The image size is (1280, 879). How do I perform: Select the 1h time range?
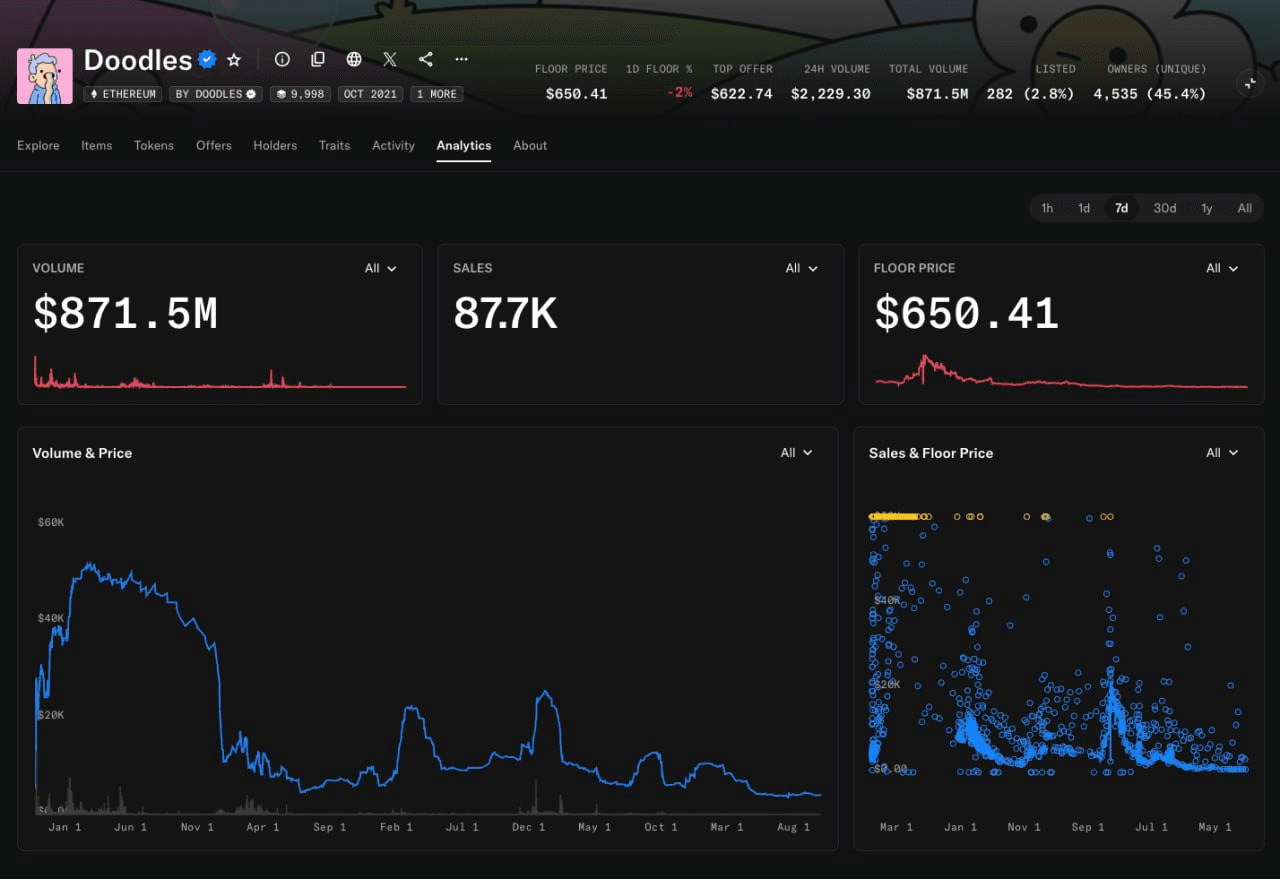(x=1047, y=208)
